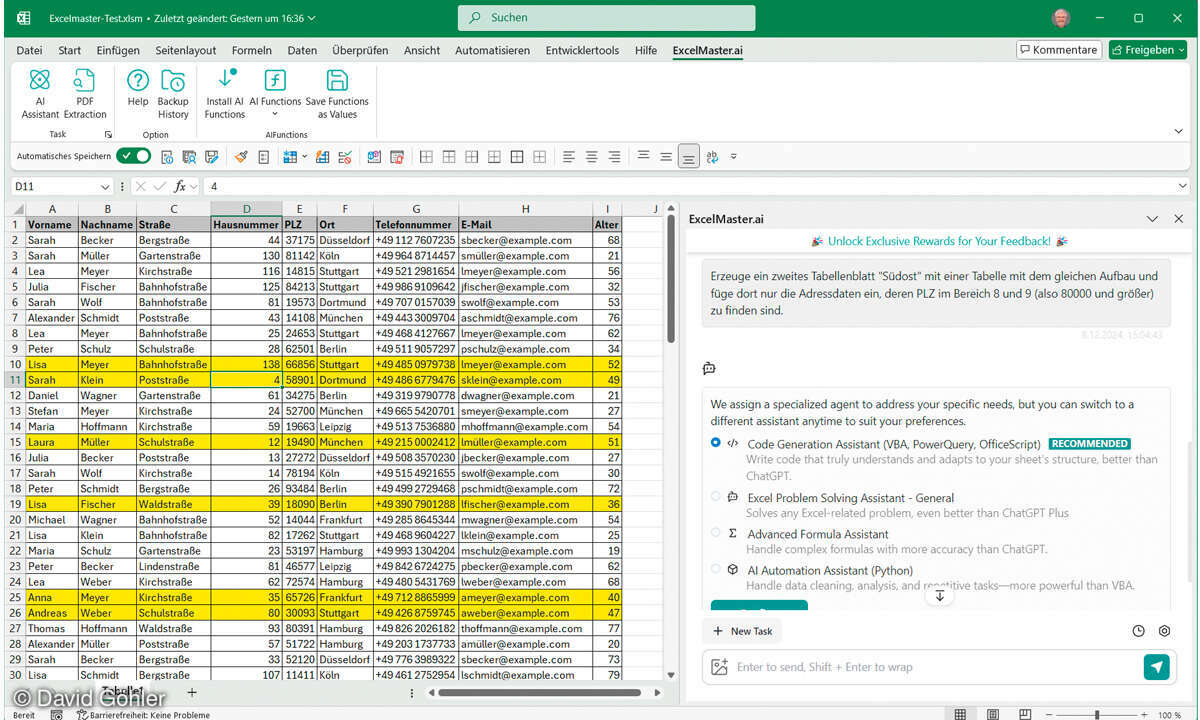Switch to Page Break Preview in status bar
The image size is (1200, 720).
[x=1025, y=714]
